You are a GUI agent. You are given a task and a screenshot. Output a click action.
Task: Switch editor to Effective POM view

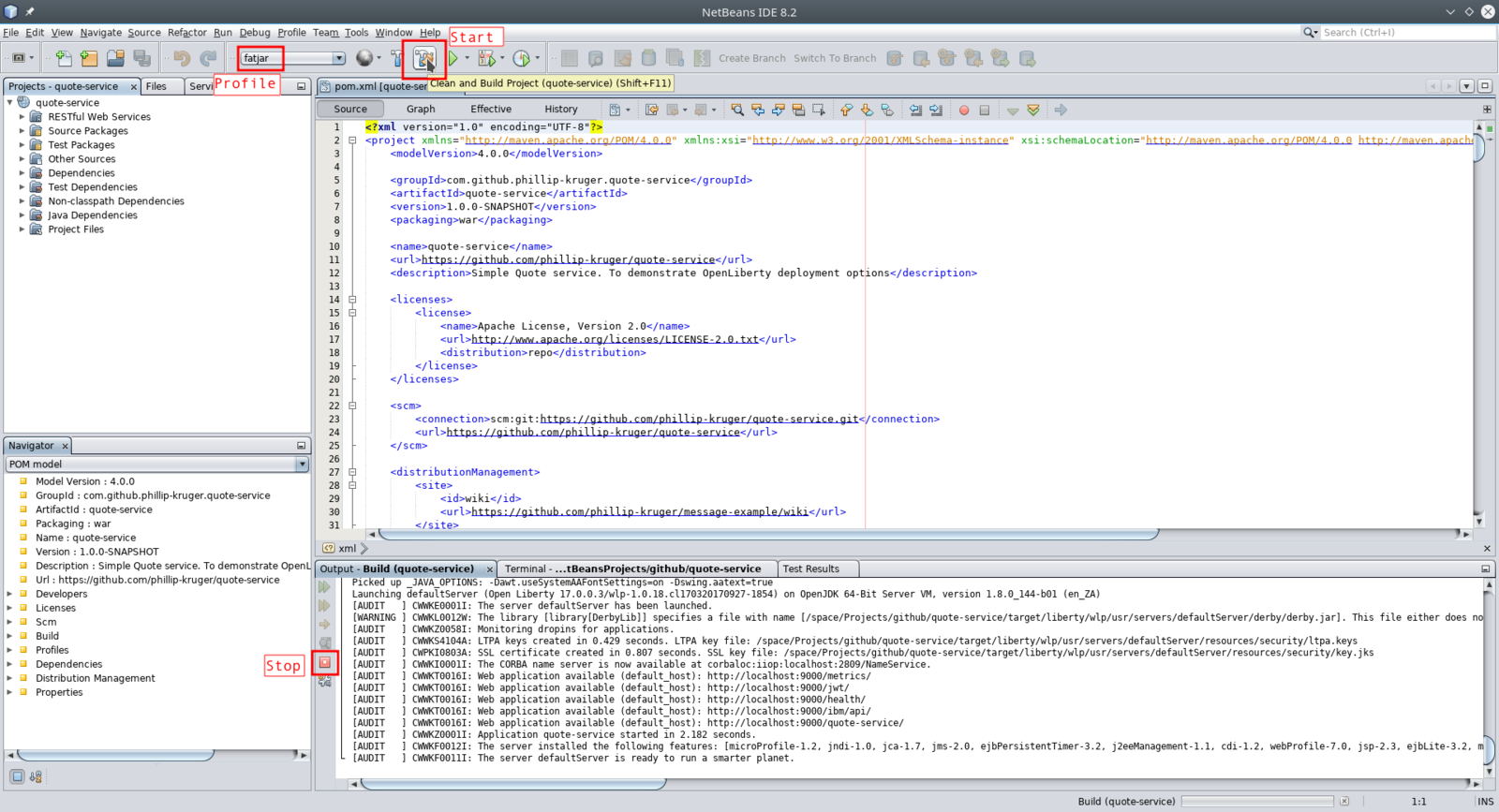click(491, 109)
